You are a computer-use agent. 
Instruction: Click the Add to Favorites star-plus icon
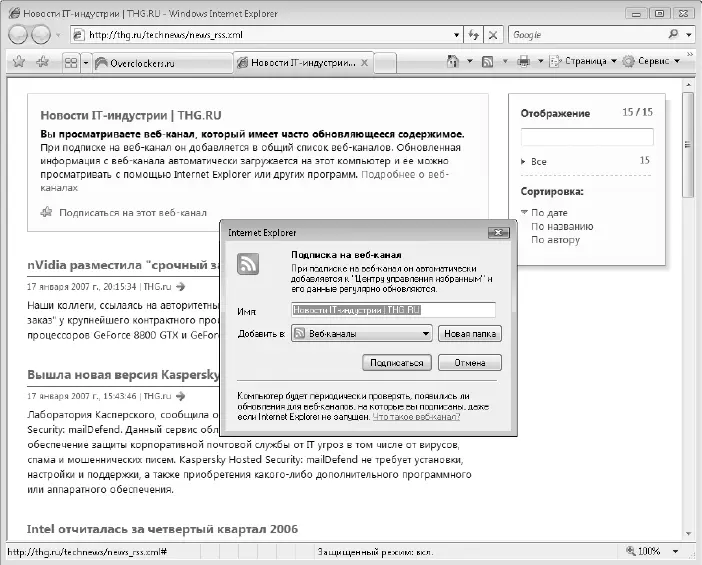pyautogui.click(x=43, y=61)
